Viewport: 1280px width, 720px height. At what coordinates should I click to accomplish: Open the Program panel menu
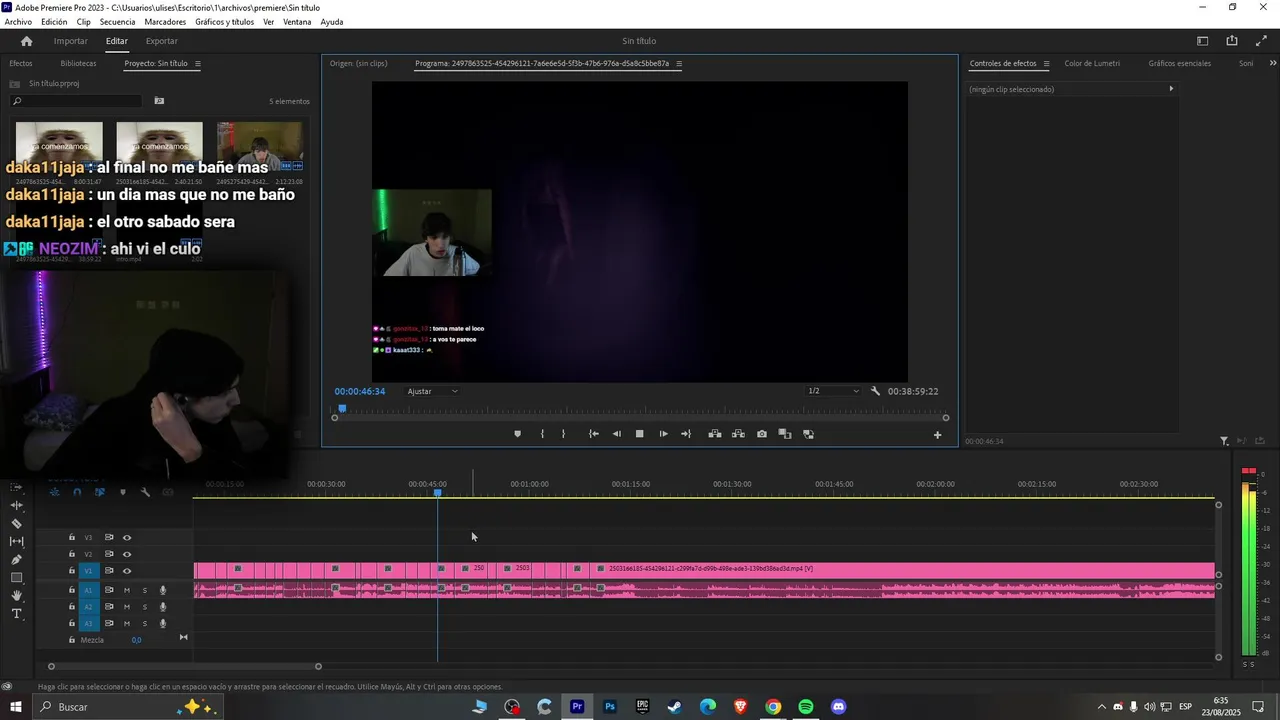click(x=679, y=64)
